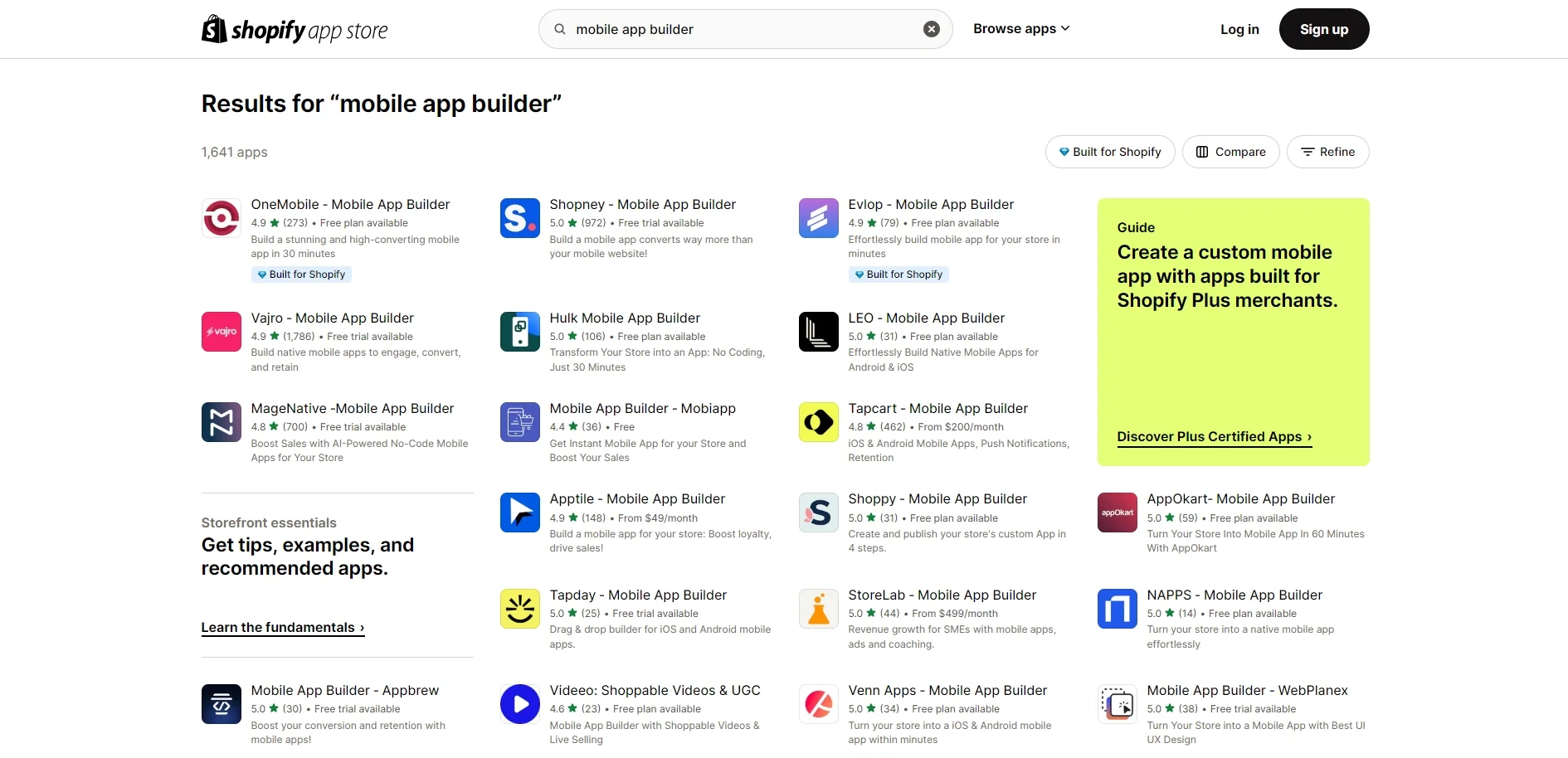
Task: Open Tapday - Mobile App Builder title
Action: [638, 595]
